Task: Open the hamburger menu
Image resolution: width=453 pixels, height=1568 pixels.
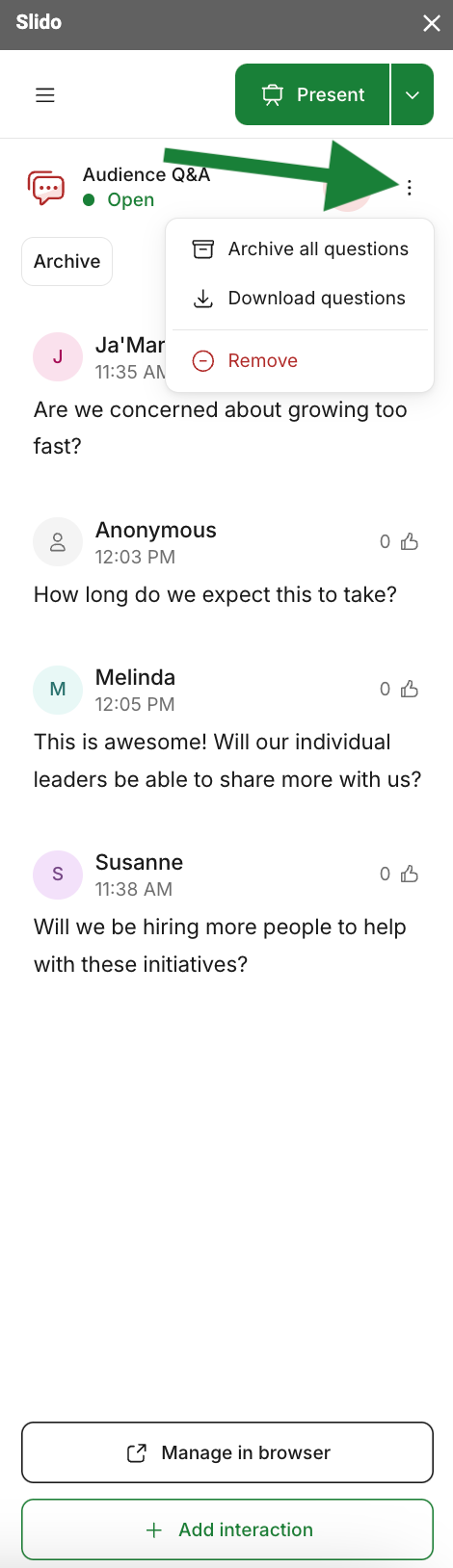Action: click(45, 95)
